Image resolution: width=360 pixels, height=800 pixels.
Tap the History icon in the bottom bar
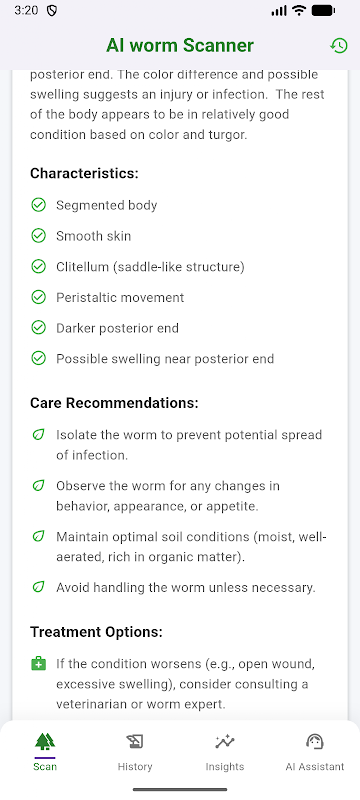(x=135, y=741)
